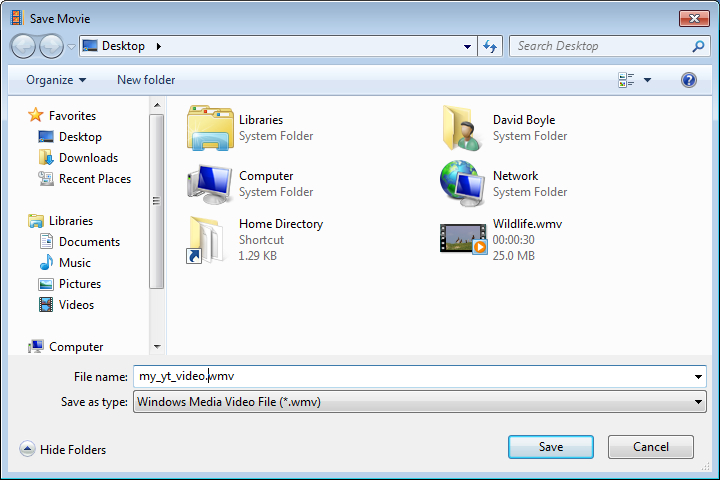Image resolution: width=720 pixels, height=480 pixels.
Task: Open the Libraries system folder icon
Action: click(209, 127)
